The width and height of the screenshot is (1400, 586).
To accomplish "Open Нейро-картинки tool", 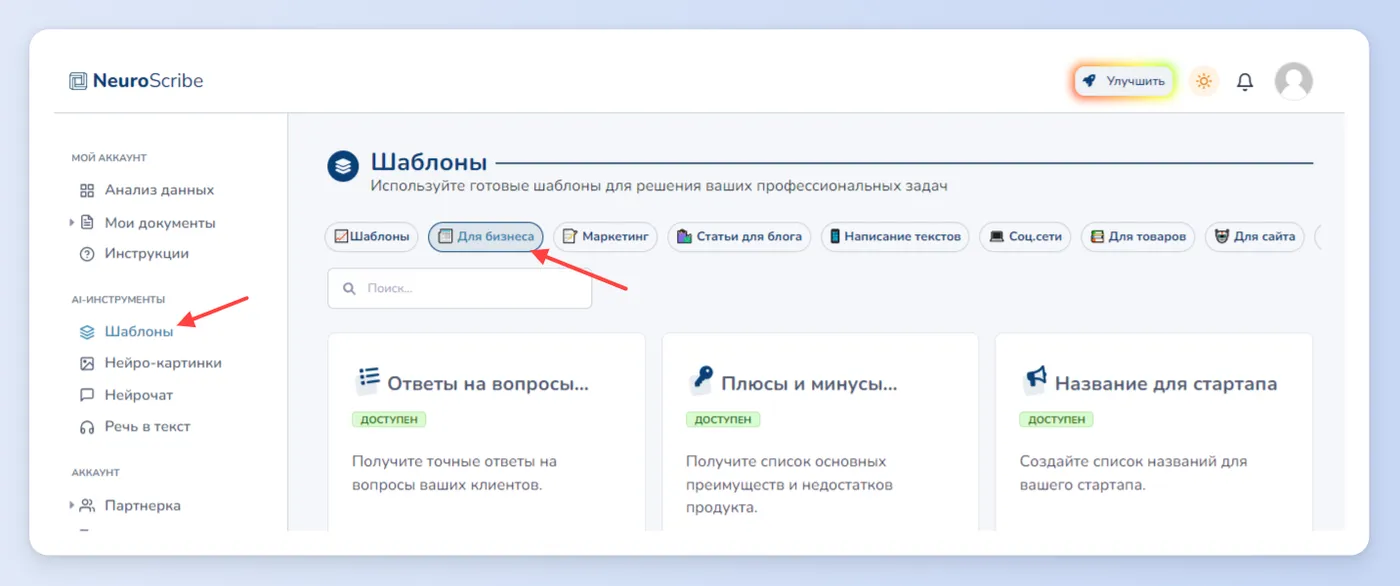I will tap(163, 363).
